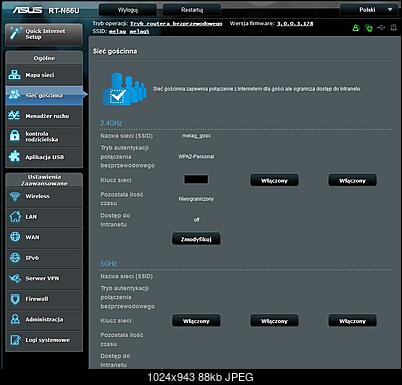The width and height of the screenshot is (402, 385).
Task: Click the USB status icon in header
Action: [381, 28]
